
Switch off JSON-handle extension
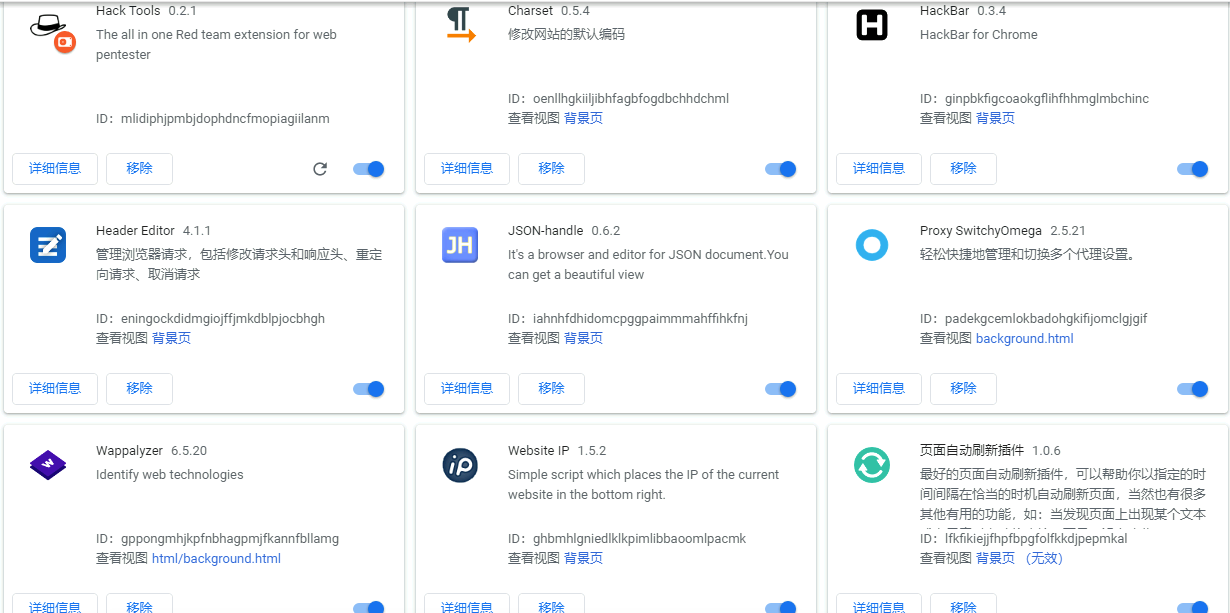(781, 389)
